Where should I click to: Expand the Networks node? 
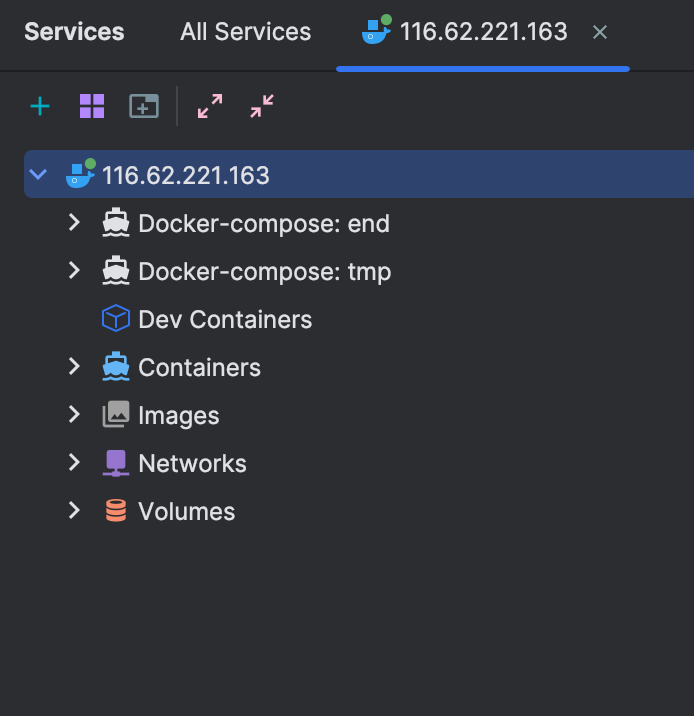point(74,462)
